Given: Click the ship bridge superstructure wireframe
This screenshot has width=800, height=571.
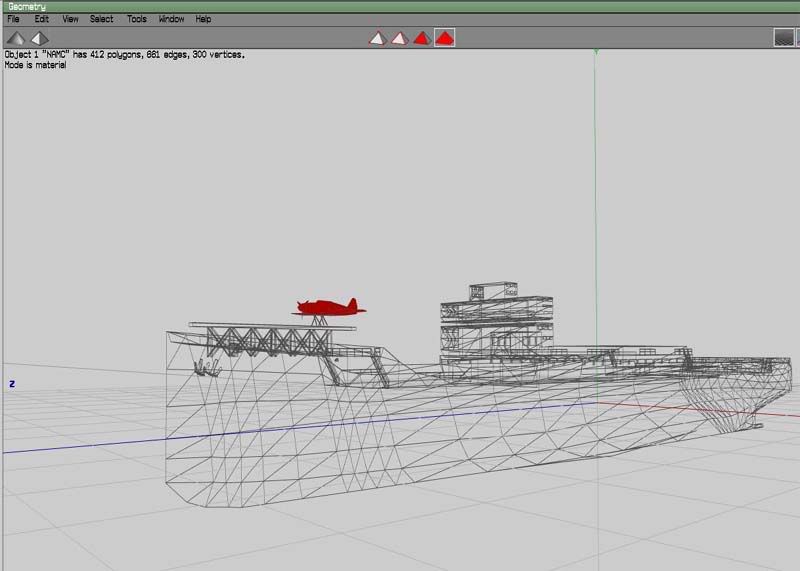Looking at the screenshot, I should click(x=496, y=321).
